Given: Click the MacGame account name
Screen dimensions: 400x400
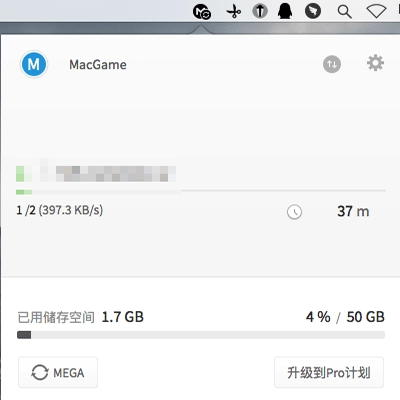Looking at the screenshot, I should [x=98, y=65].
